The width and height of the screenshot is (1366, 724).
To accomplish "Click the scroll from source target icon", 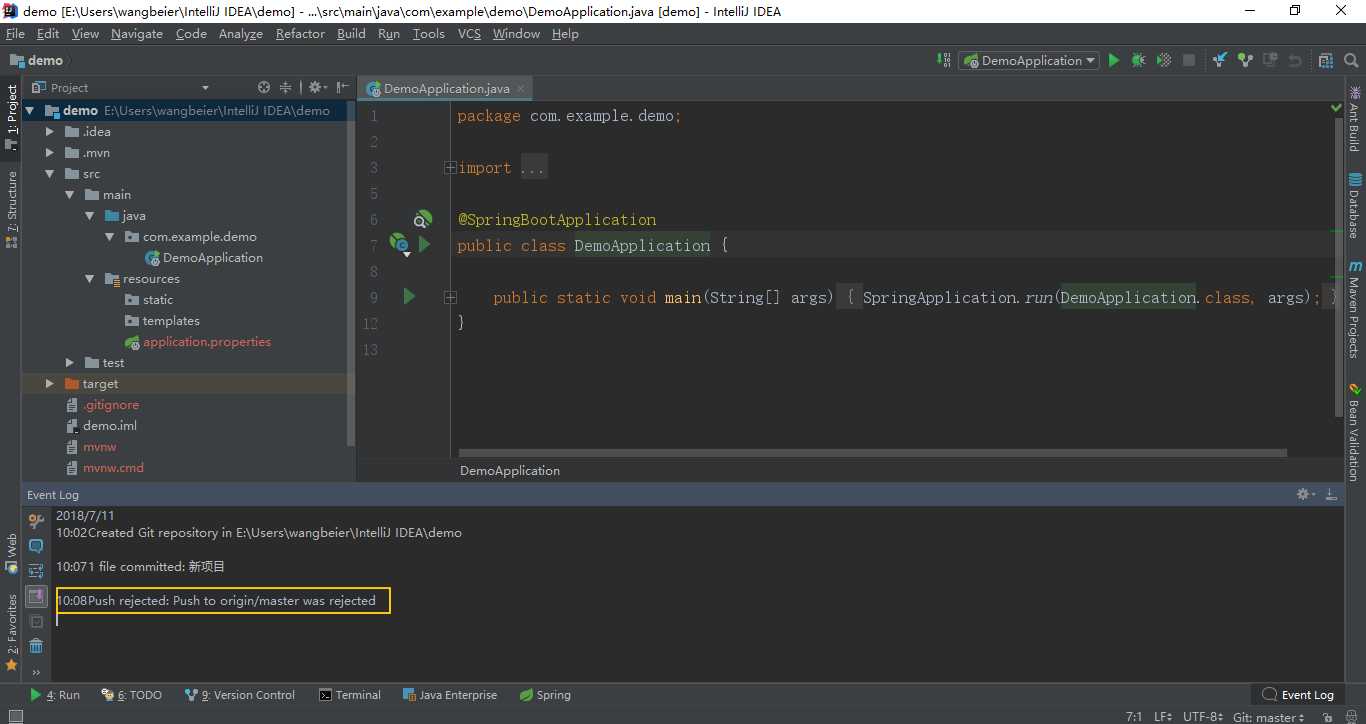I will (x=264, y=88).
